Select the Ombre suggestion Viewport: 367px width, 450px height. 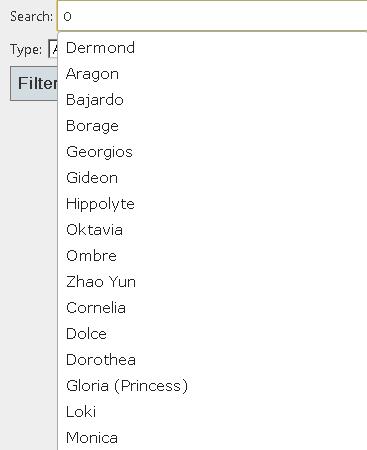click(x=212, y=256)
